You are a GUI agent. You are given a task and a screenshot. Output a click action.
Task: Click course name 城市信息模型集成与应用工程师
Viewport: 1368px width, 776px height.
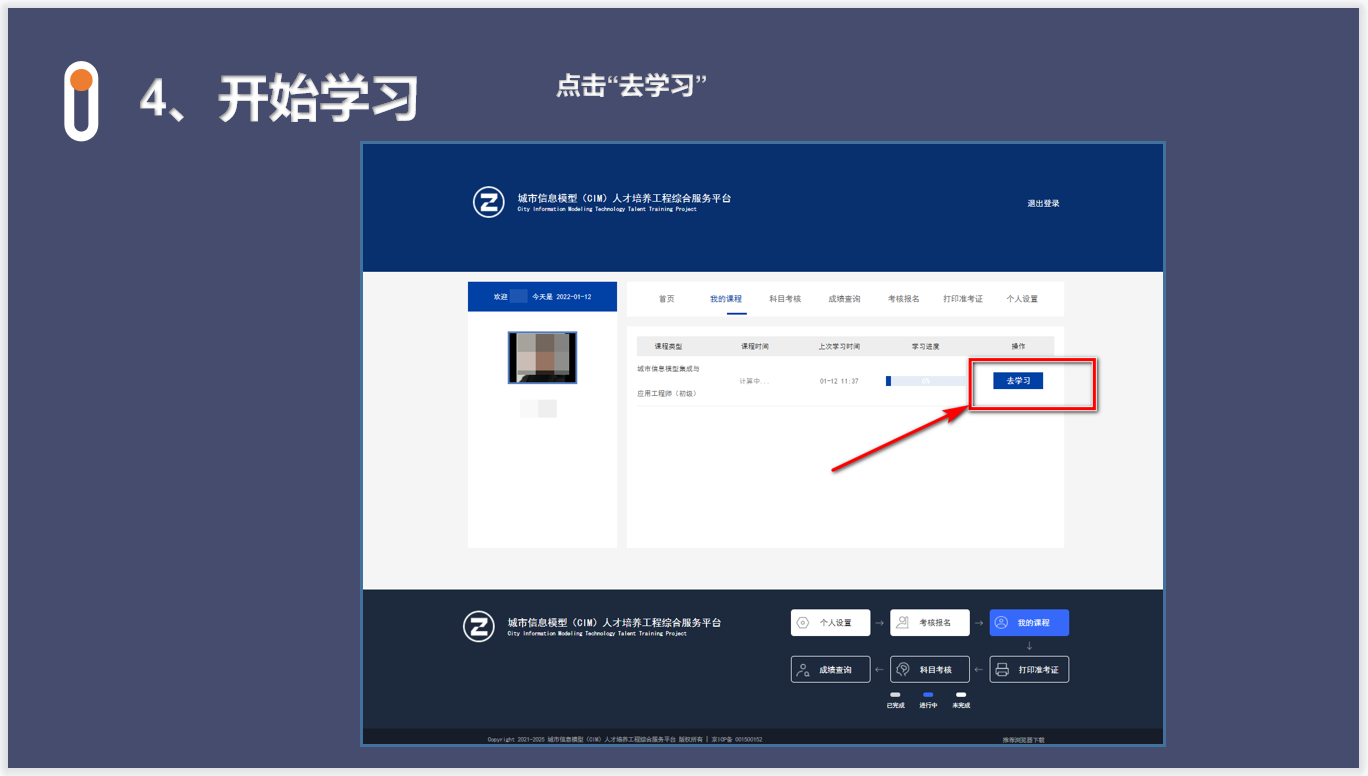[668, 381]
